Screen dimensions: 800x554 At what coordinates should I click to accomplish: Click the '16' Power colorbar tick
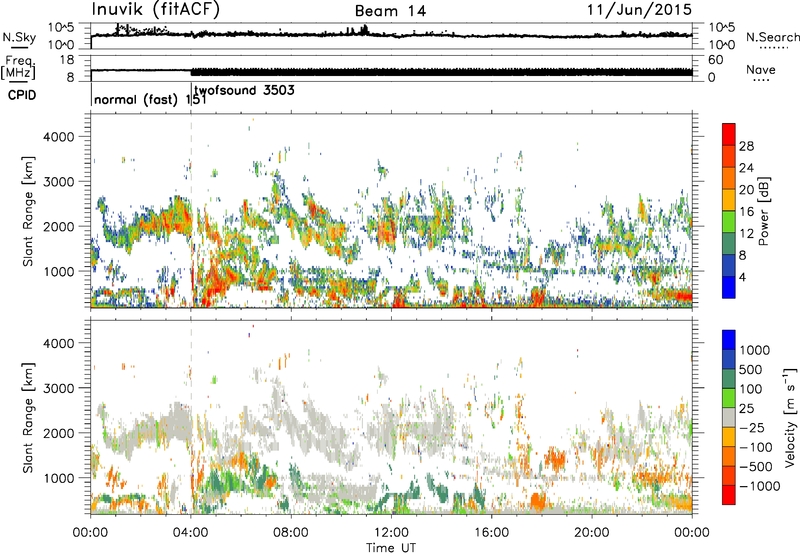click(746, 212)
